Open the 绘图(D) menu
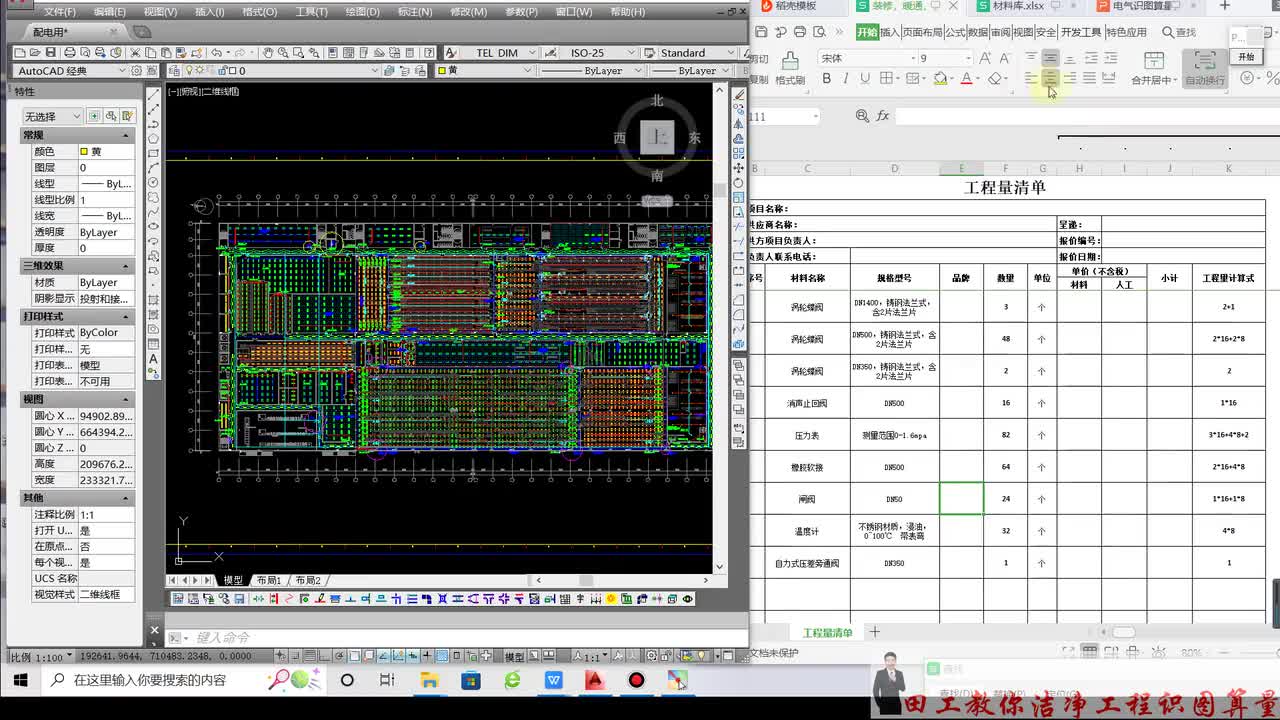This screenshot has height=720, width=1280. click(362, 12)
